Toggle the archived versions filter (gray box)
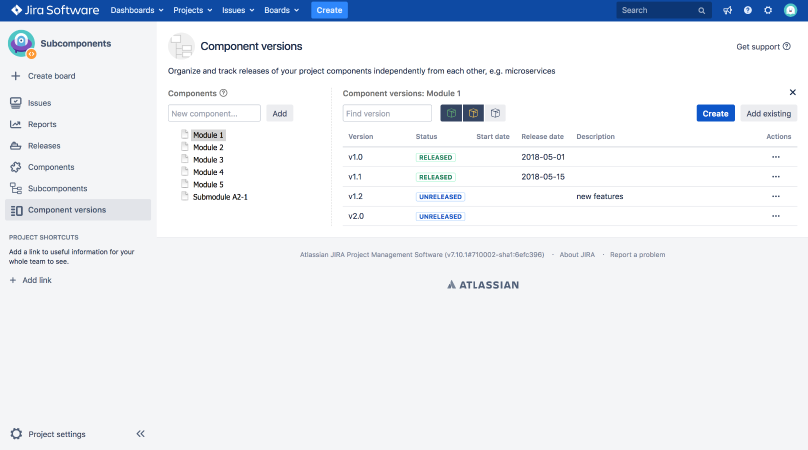The image size is (808, 450). [x=495, y=113]
